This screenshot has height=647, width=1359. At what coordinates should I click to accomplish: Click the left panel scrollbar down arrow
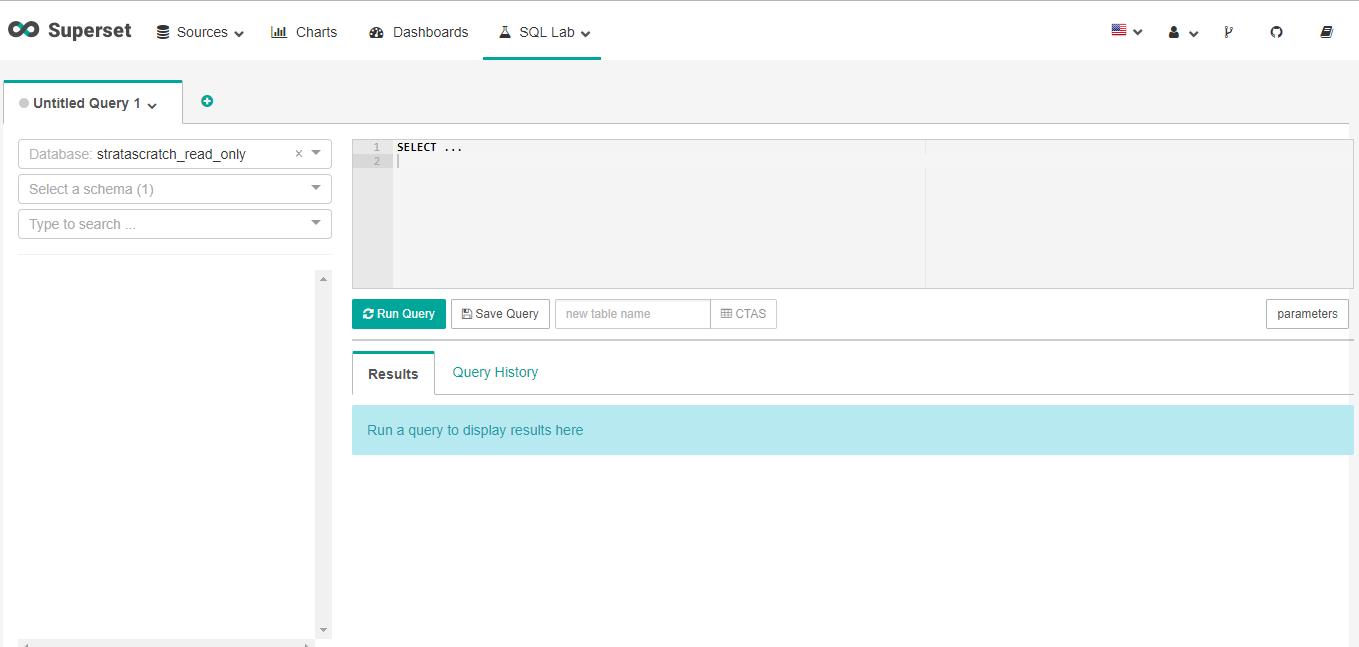pos(323,630)
